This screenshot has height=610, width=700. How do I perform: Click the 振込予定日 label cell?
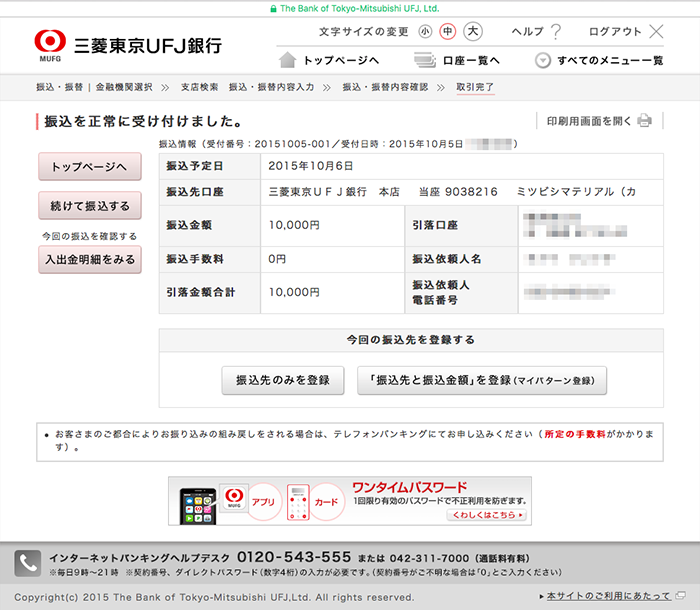tap(210, 166)
